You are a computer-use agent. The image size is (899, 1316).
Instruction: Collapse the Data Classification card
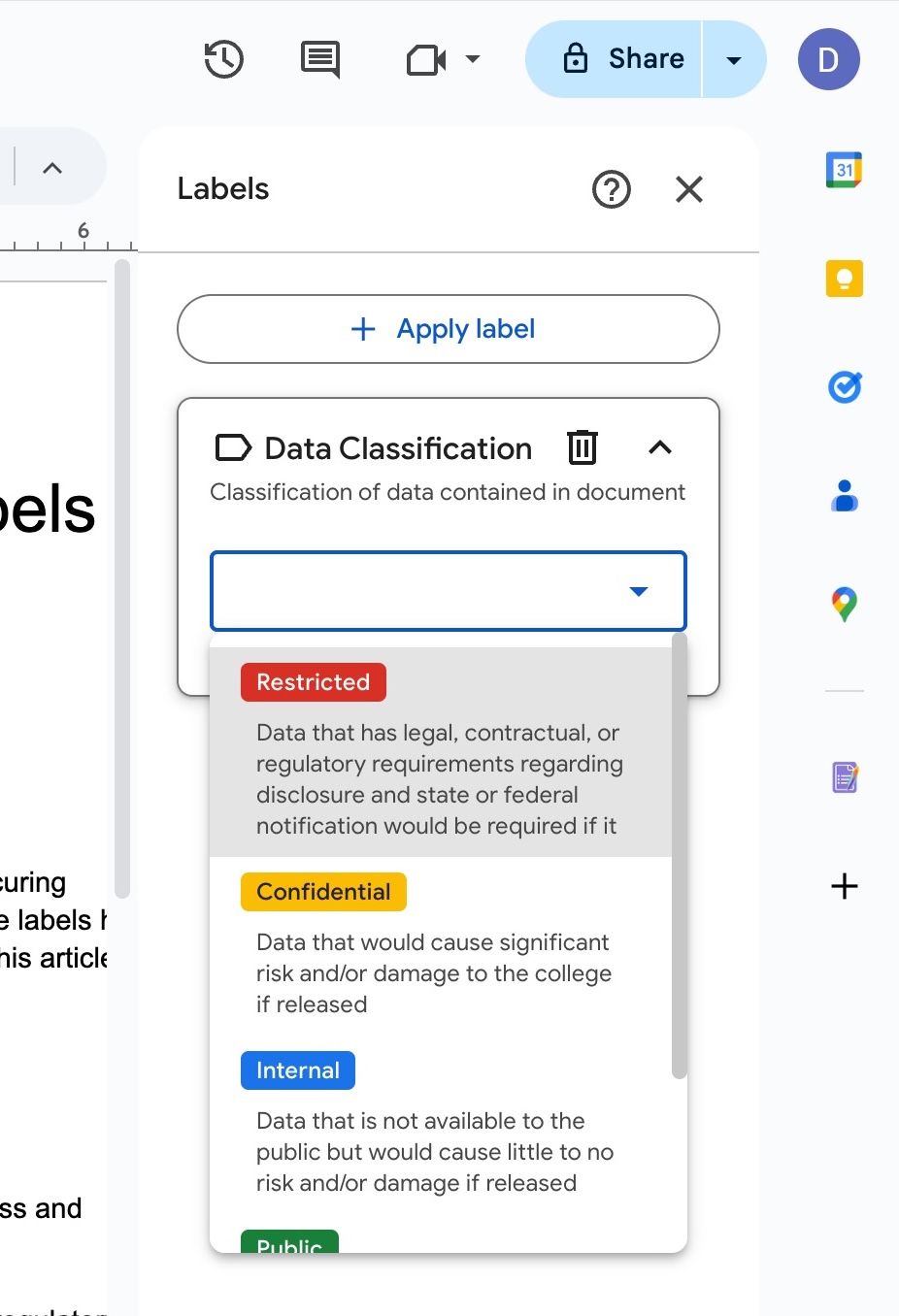point(660,447)
